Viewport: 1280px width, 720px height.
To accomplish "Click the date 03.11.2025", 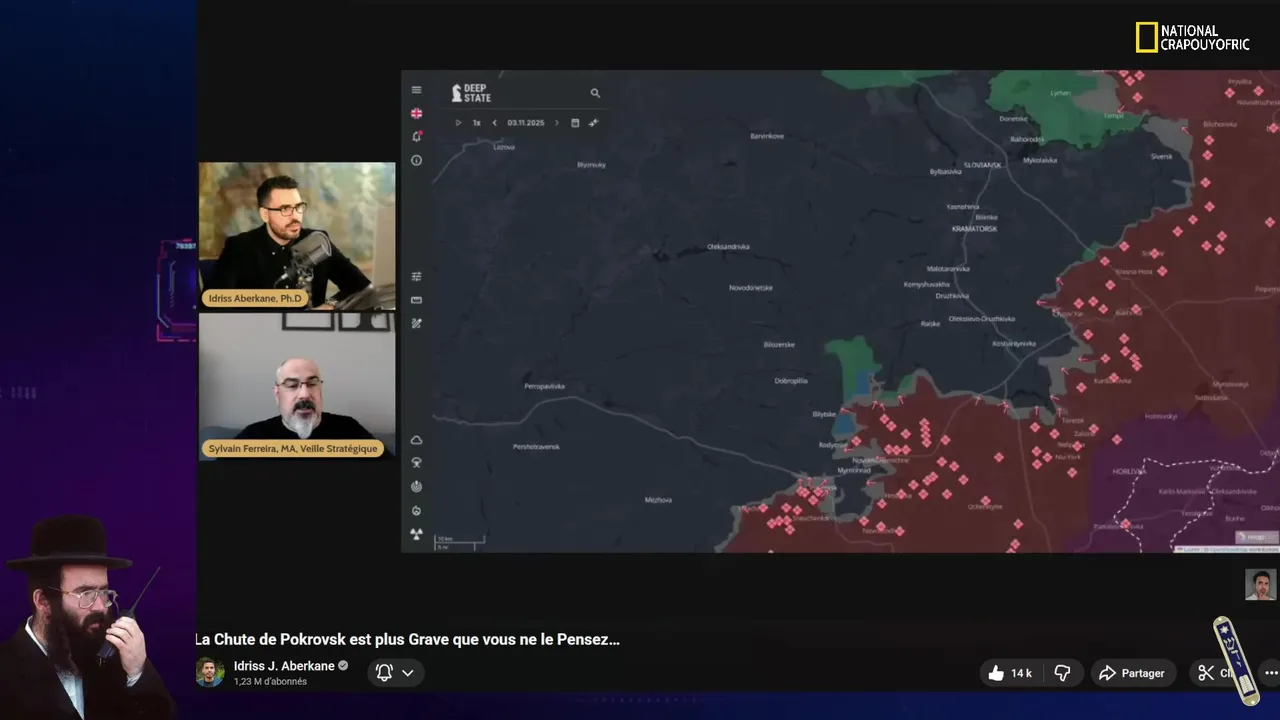I will 525,123.
